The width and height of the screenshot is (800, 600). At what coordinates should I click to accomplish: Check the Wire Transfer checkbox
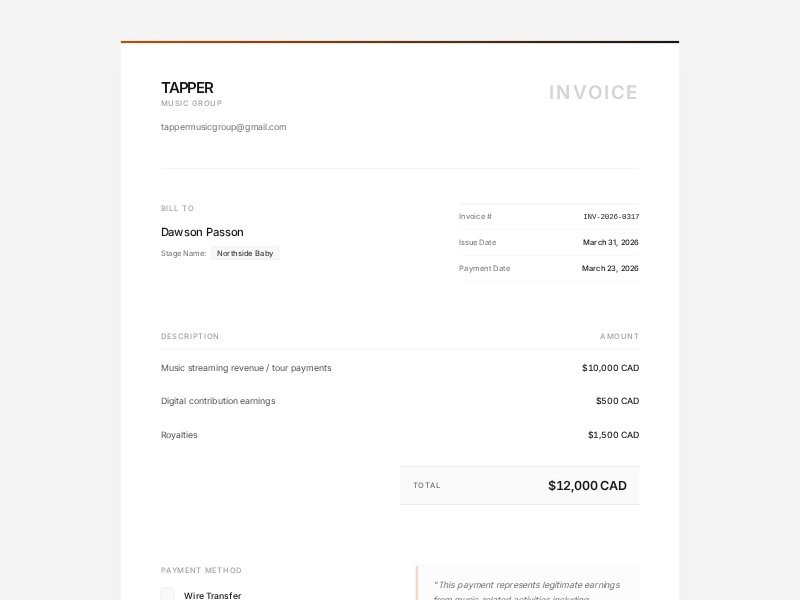coord(168,595)
